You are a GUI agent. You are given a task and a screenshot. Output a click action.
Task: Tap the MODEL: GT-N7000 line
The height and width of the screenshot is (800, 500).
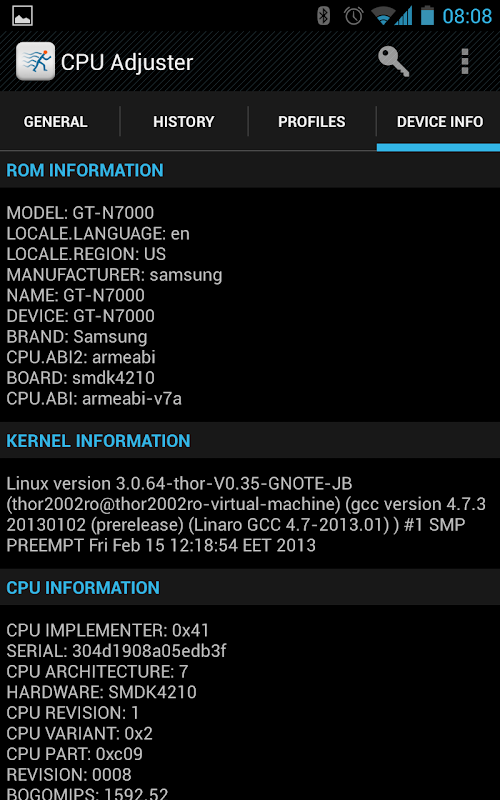[x=80, y=213]
